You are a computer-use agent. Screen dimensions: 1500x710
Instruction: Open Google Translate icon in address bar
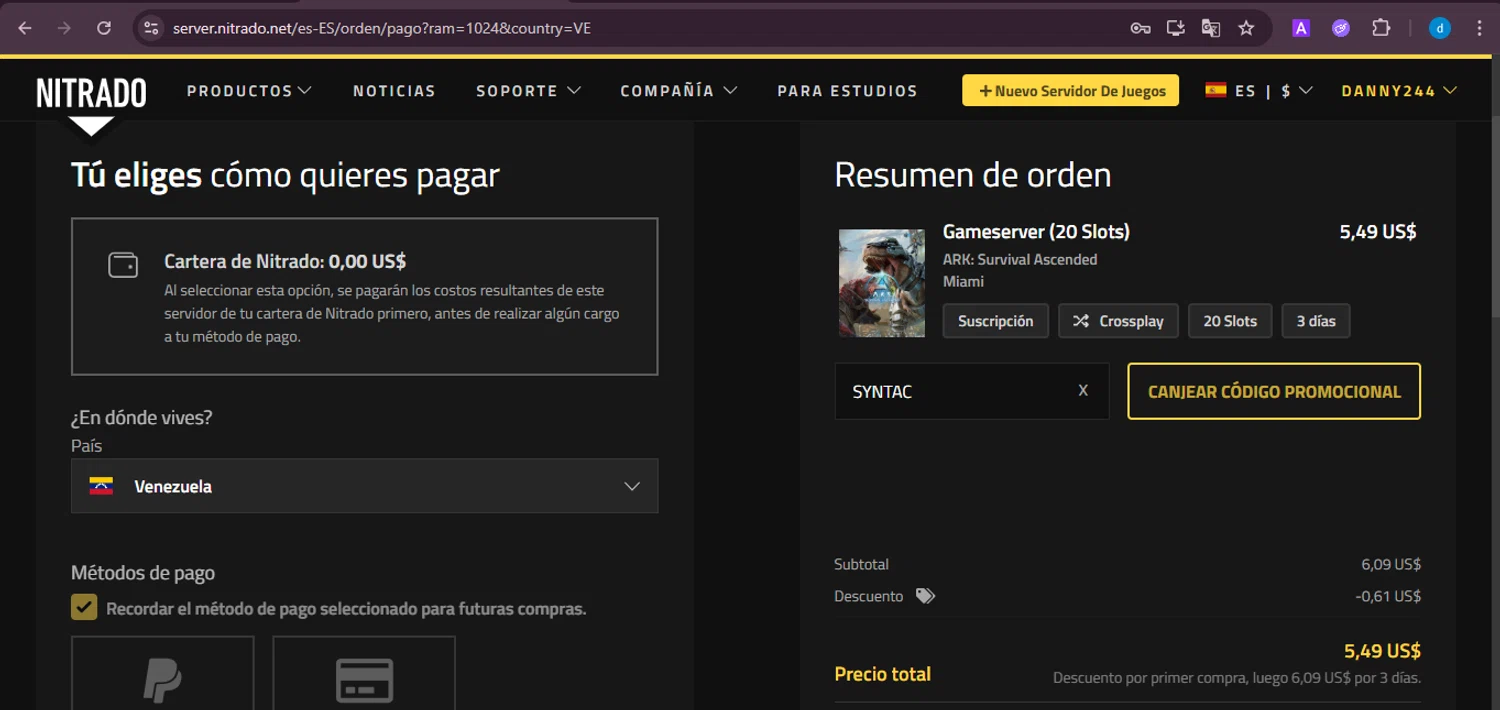(1210, 28)
